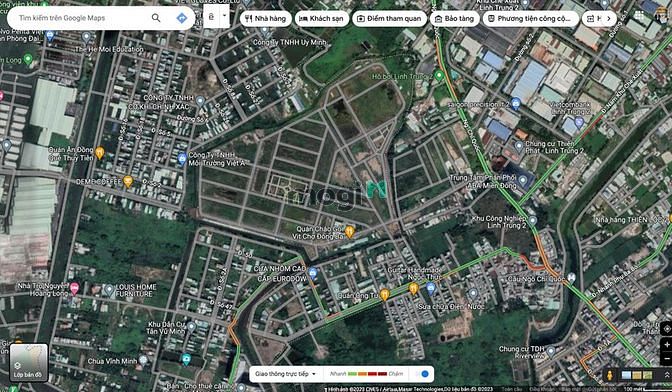Click the Công ty TNHH Uy Minh label
Viewport: 672px width, 392px height.
(290, 42)
